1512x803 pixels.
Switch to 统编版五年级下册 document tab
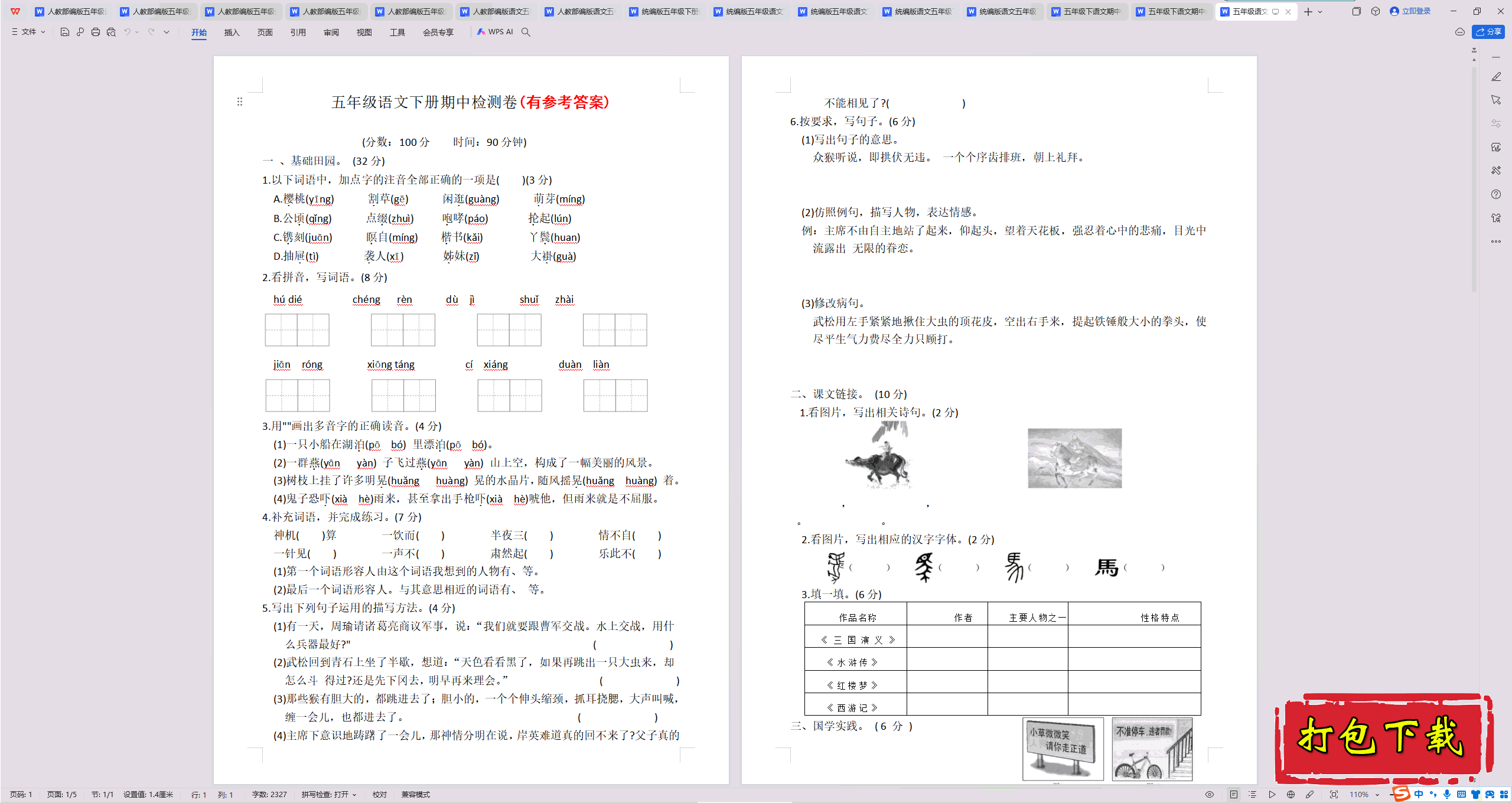[664, 11]
